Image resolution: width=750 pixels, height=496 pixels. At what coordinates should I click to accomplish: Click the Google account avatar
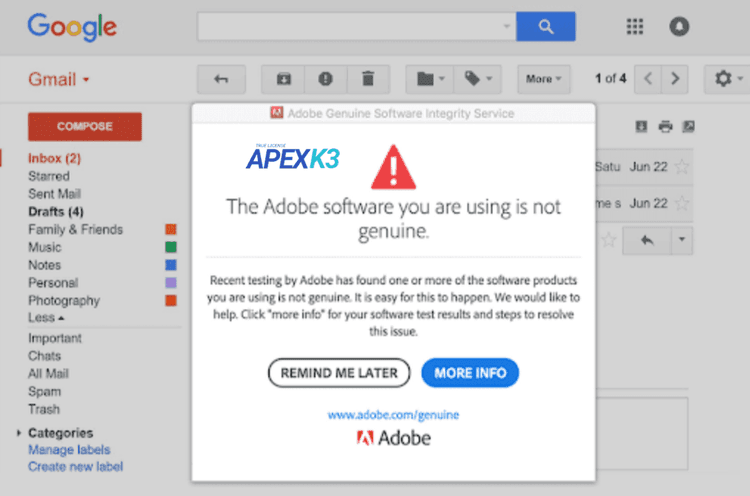coord(680,27)
